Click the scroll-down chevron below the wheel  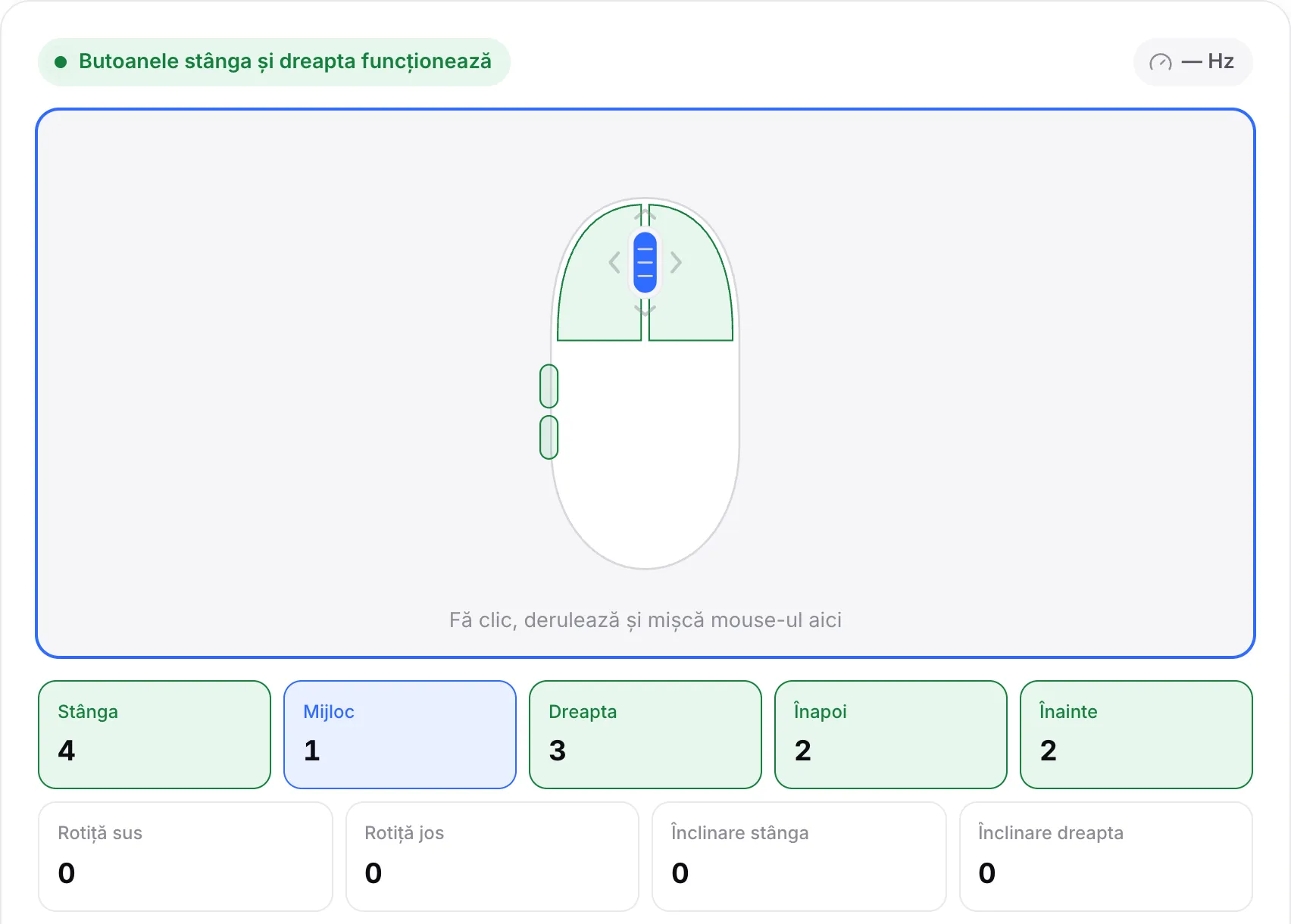click(645, 309)
